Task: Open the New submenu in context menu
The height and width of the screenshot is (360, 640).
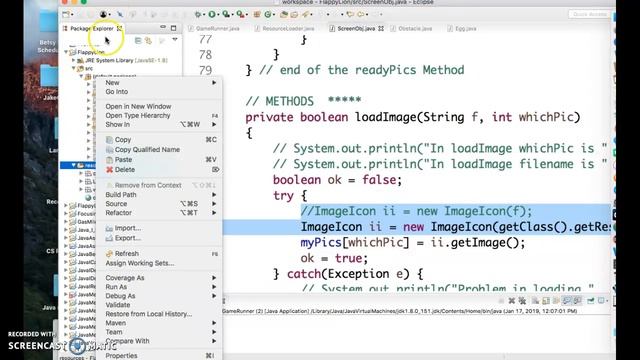Action: click(x=160, y=82)
